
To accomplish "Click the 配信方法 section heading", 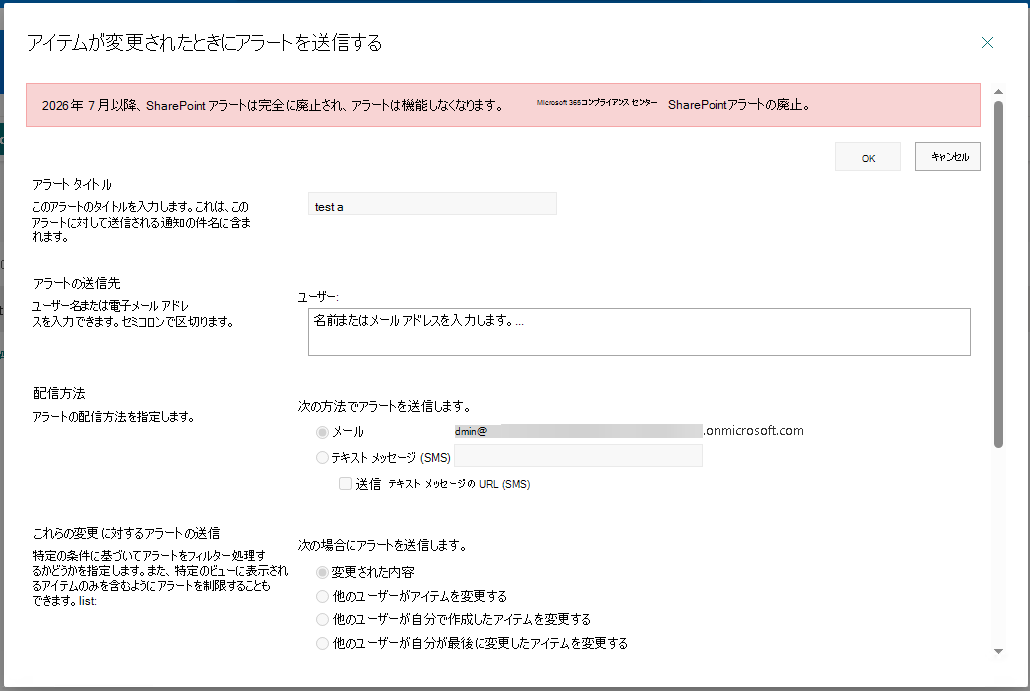I will pos(59,393).
